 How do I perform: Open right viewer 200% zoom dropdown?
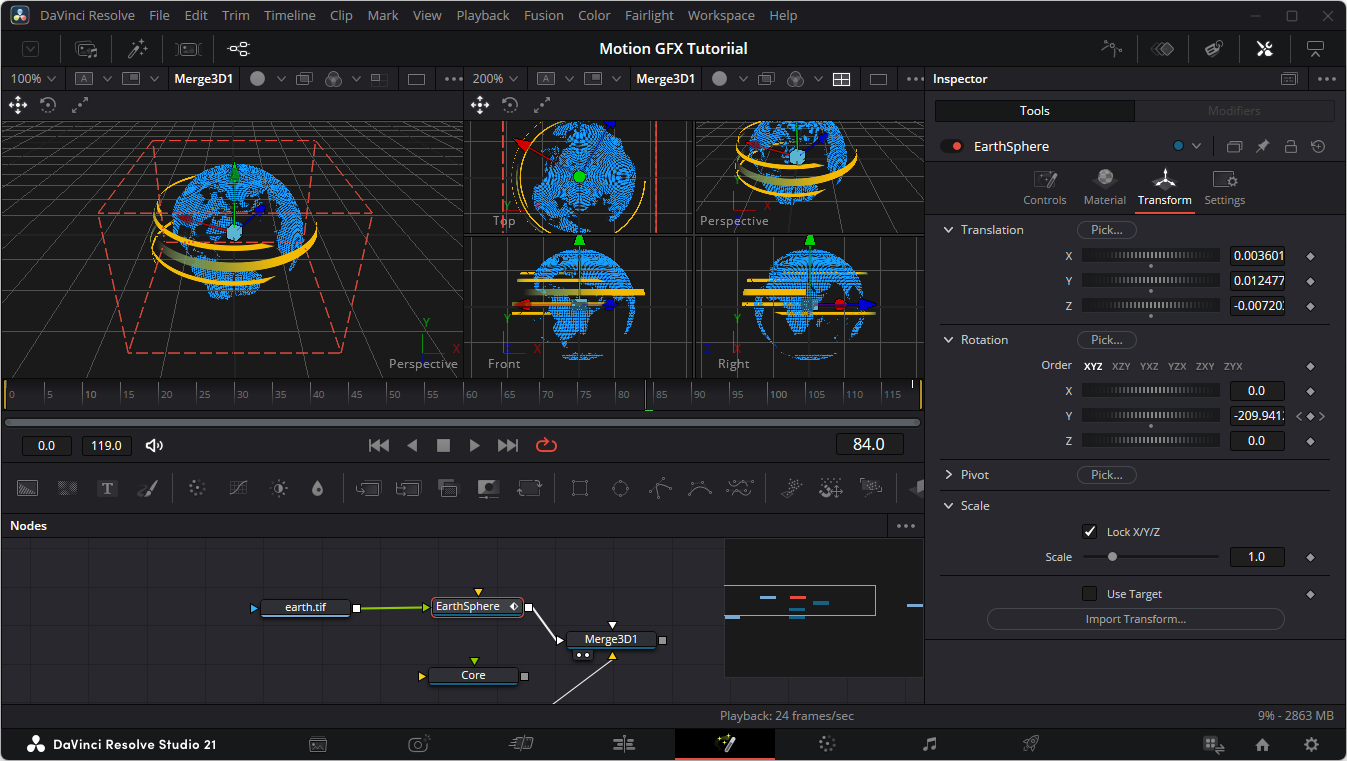coord(497,79)
